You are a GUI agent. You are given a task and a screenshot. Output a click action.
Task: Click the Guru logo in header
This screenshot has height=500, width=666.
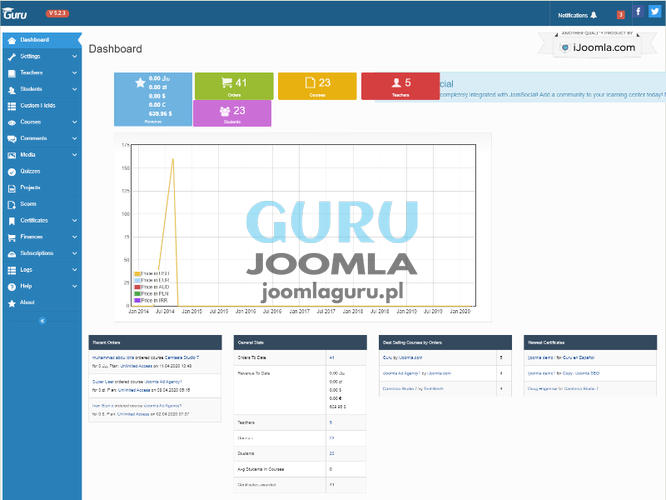14,14
